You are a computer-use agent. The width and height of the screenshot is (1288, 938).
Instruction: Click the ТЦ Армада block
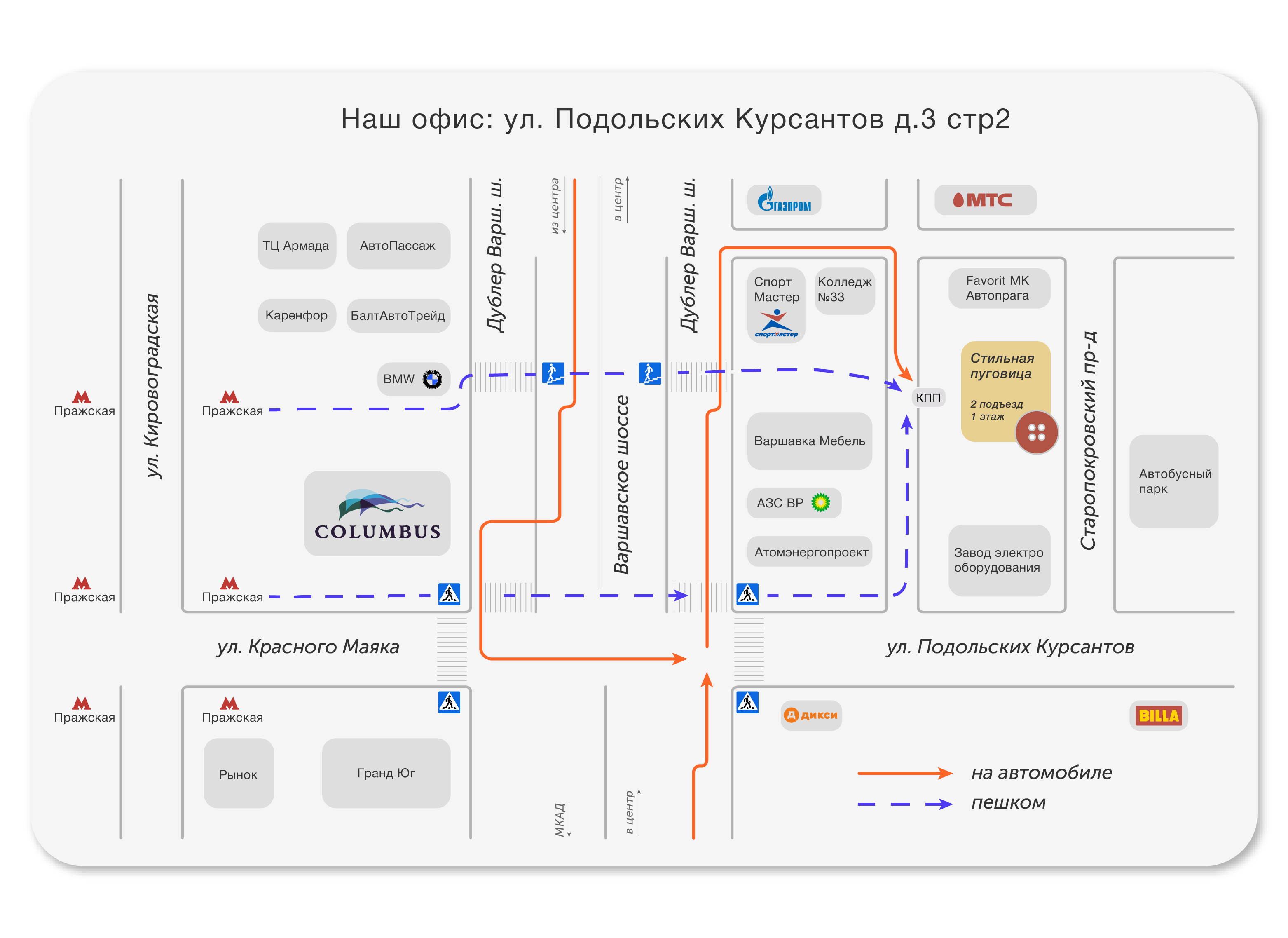point(296,246)
